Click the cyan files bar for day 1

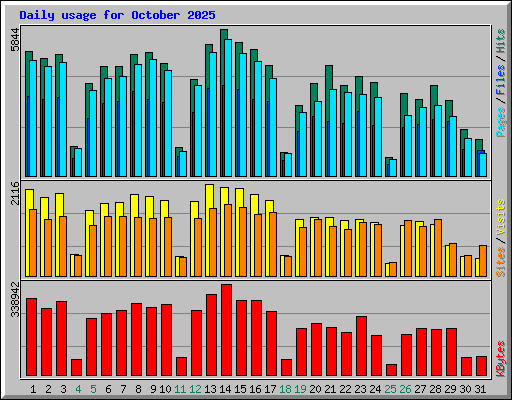click(x=33, y=118)
